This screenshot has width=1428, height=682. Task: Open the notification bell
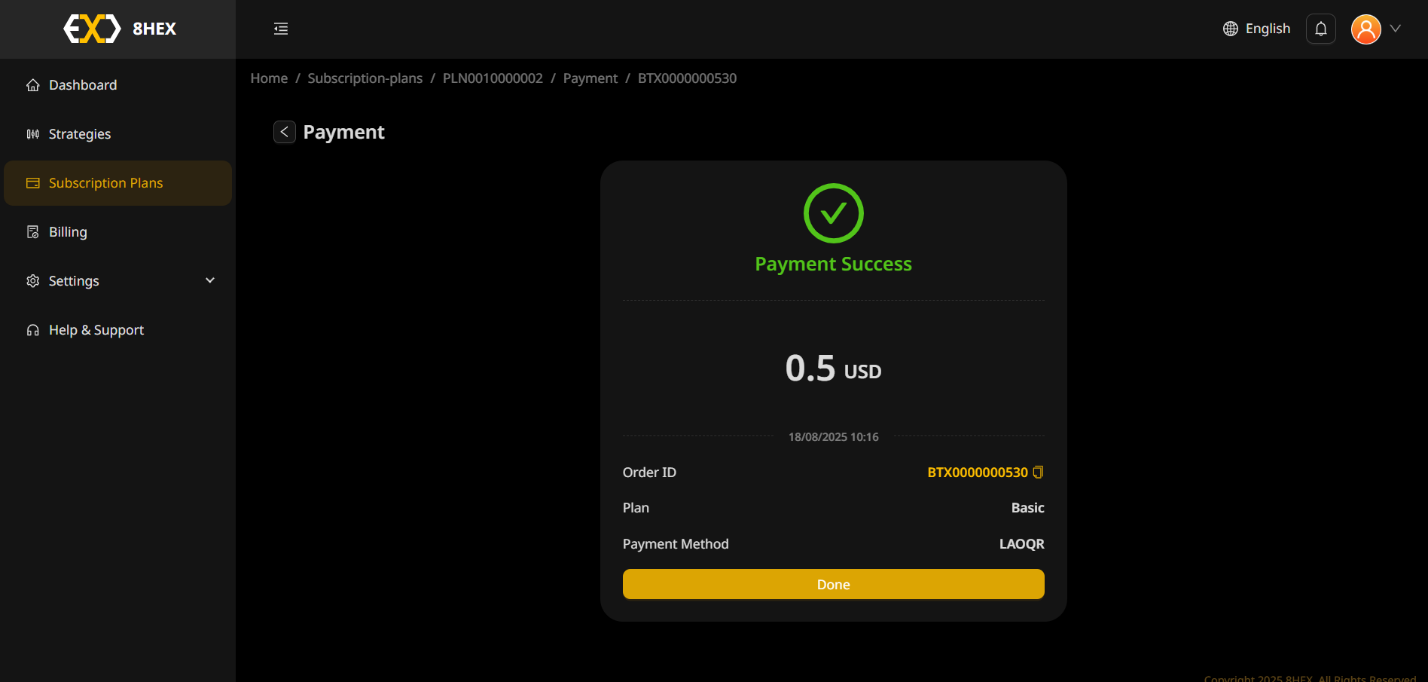[x=1320, y=28]
